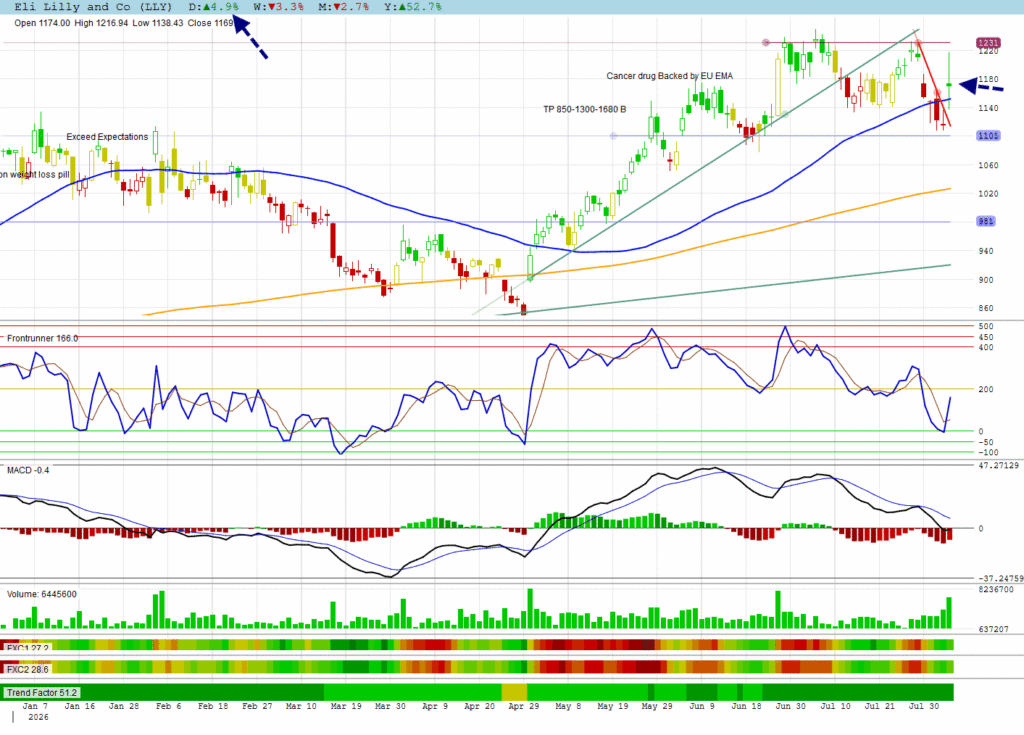The image size is (1024, 735).
Task: Select the monthly change M: 2.7% value
Action: pos(344,7)
